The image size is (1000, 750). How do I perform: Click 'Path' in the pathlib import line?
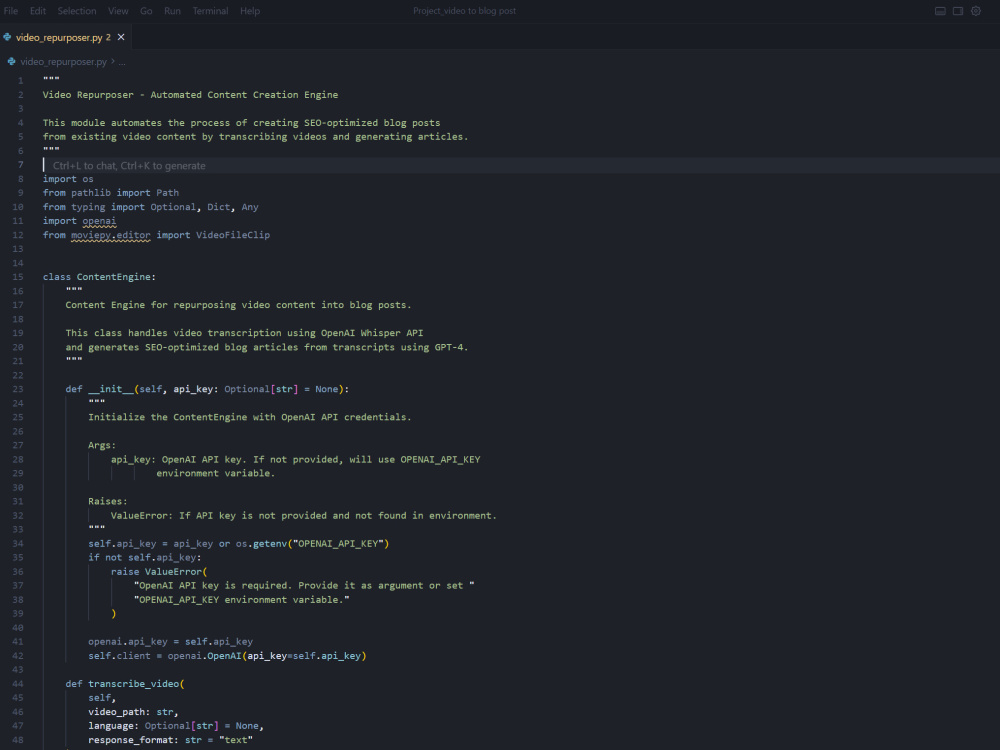coord(167,193)
